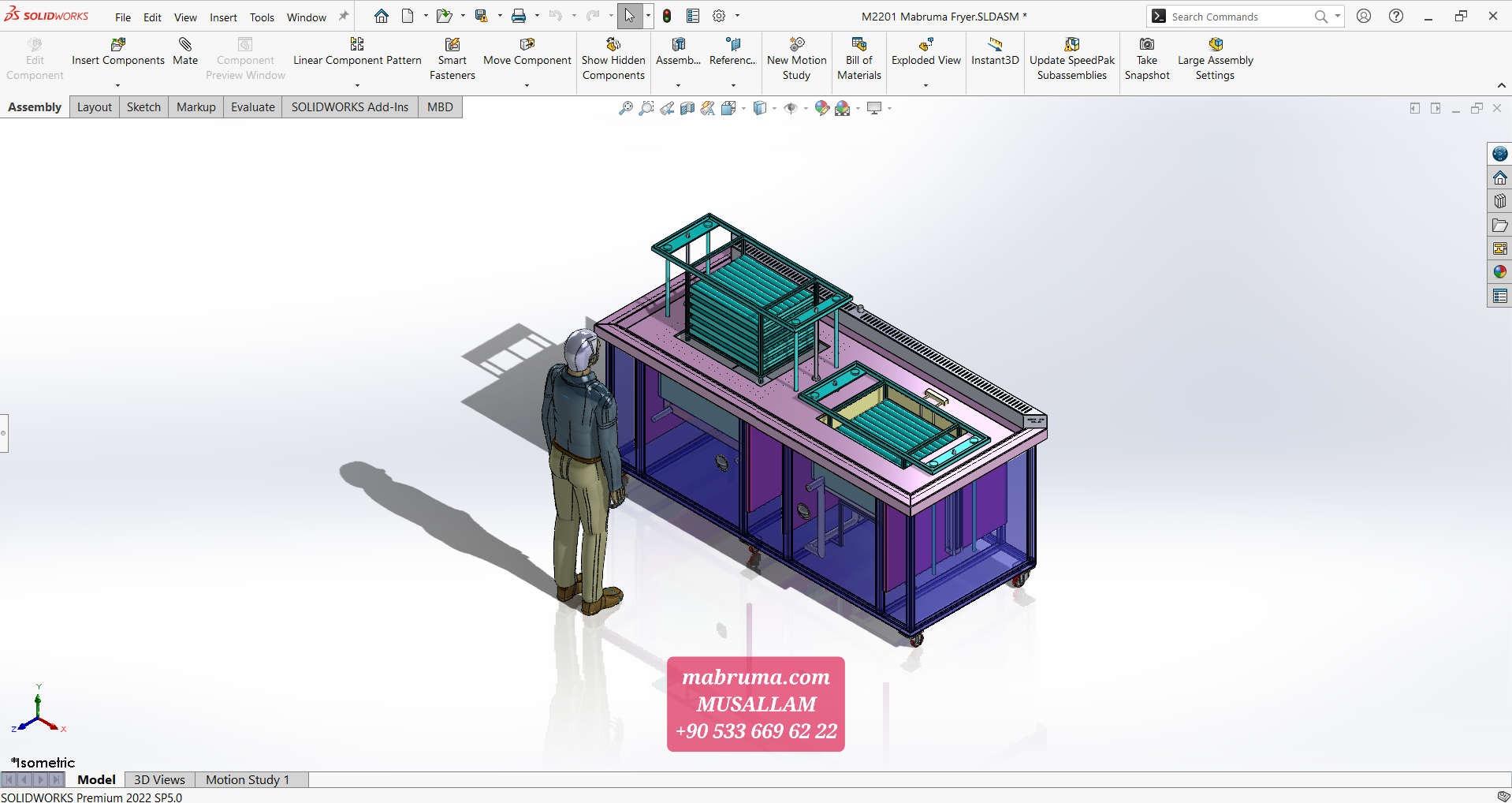Click the Home welcome icon

pos(382,16)
